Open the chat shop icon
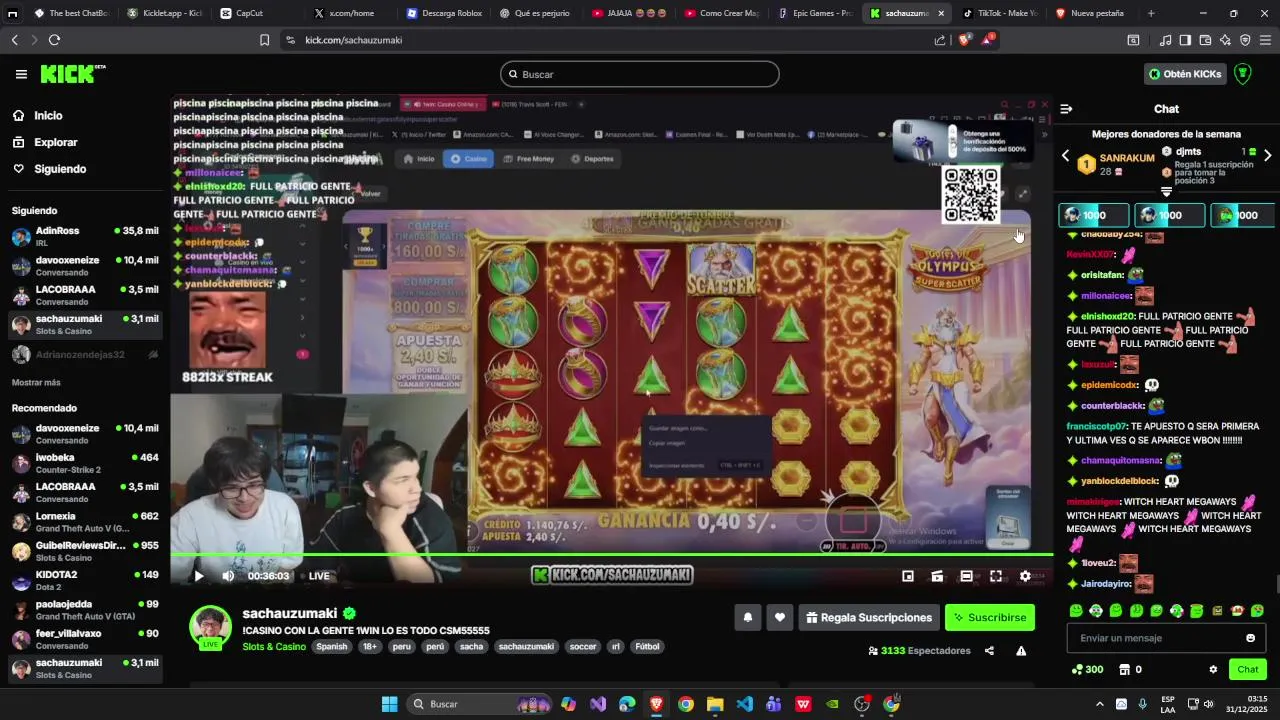The width and height of the screenshot is (1280, 720). click(x=1124, y=670)
